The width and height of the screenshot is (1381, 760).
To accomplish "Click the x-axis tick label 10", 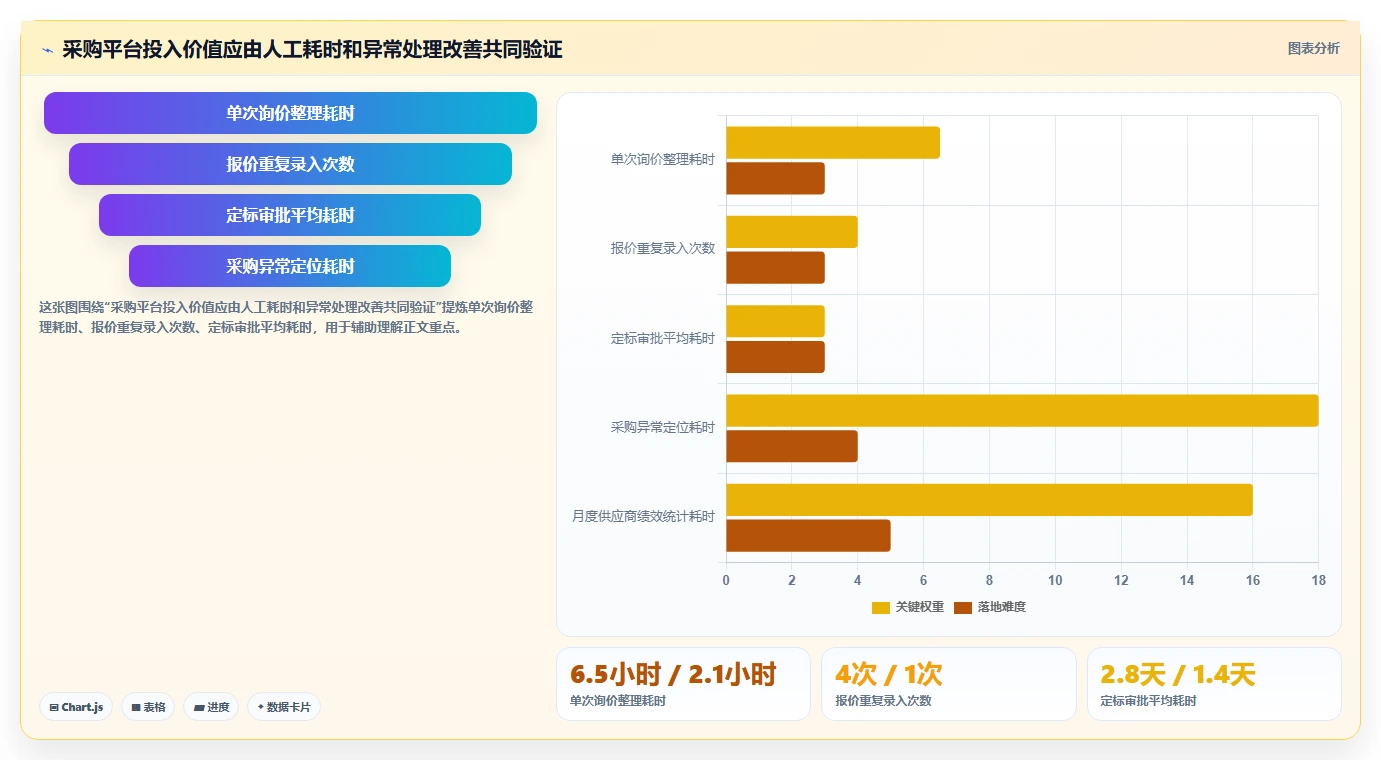I will [1055, 581].
